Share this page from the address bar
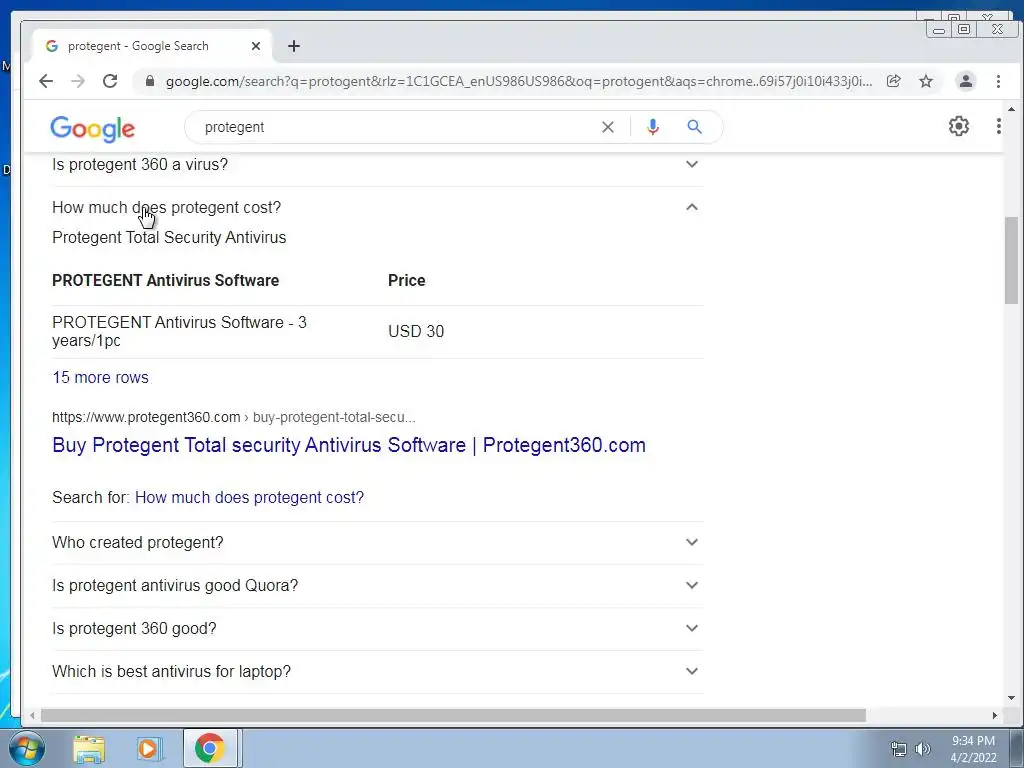The width and height of the screenshot is (1024, 768). point(893,81)
